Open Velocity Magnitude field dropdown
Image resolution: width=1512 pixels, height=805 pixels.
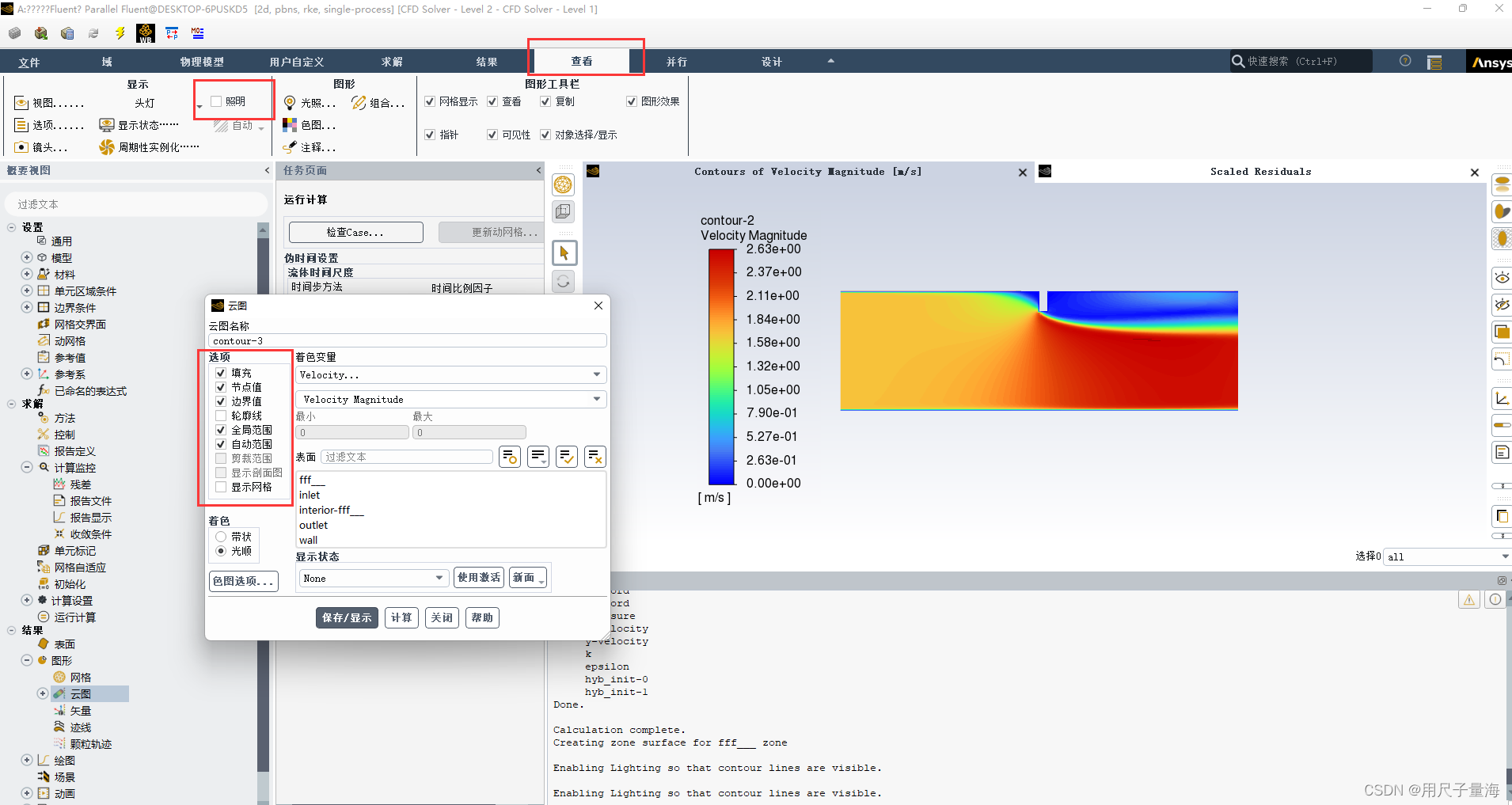pos(451,399)
